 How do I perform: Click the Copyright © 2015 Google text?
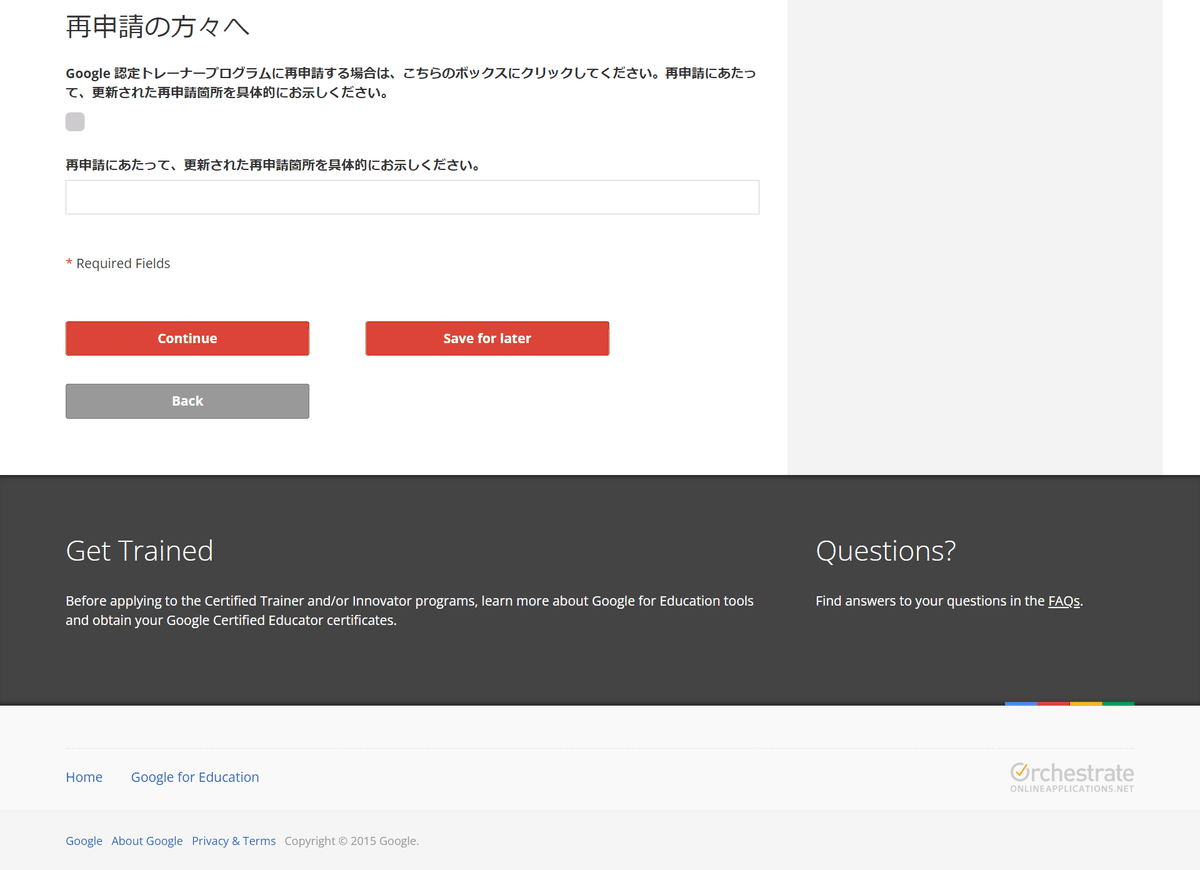tap(352, 841)
